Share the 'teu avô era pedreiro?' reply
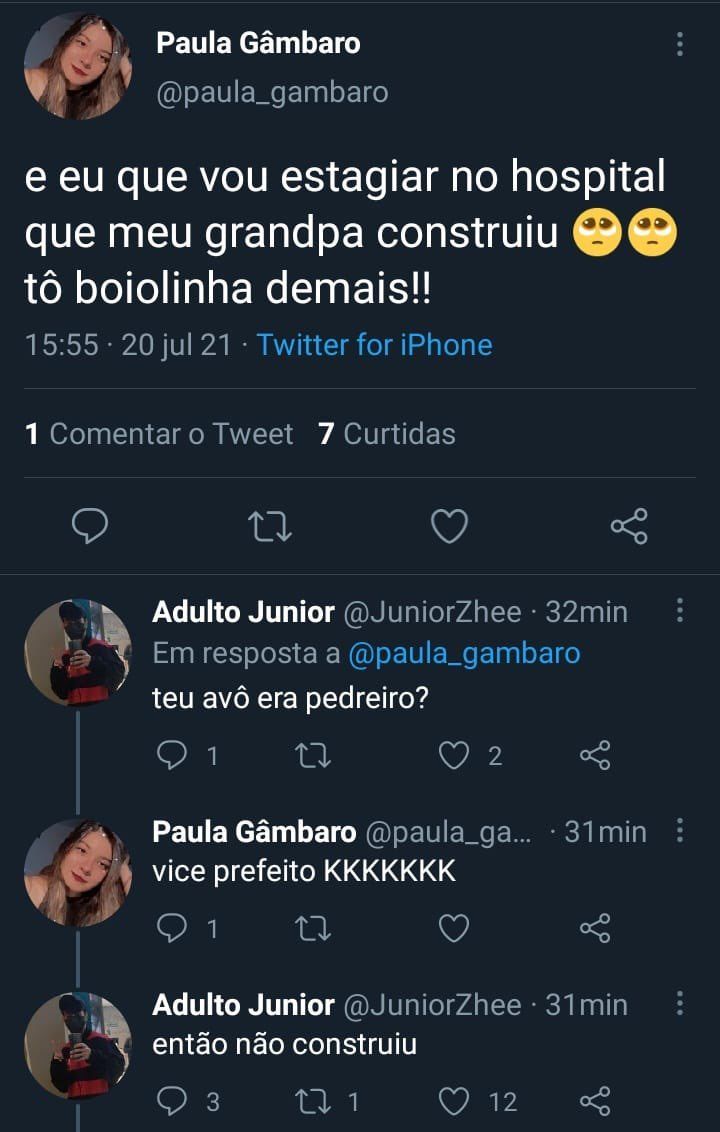This screenshot has width=720, height=1132. (595, 756)
